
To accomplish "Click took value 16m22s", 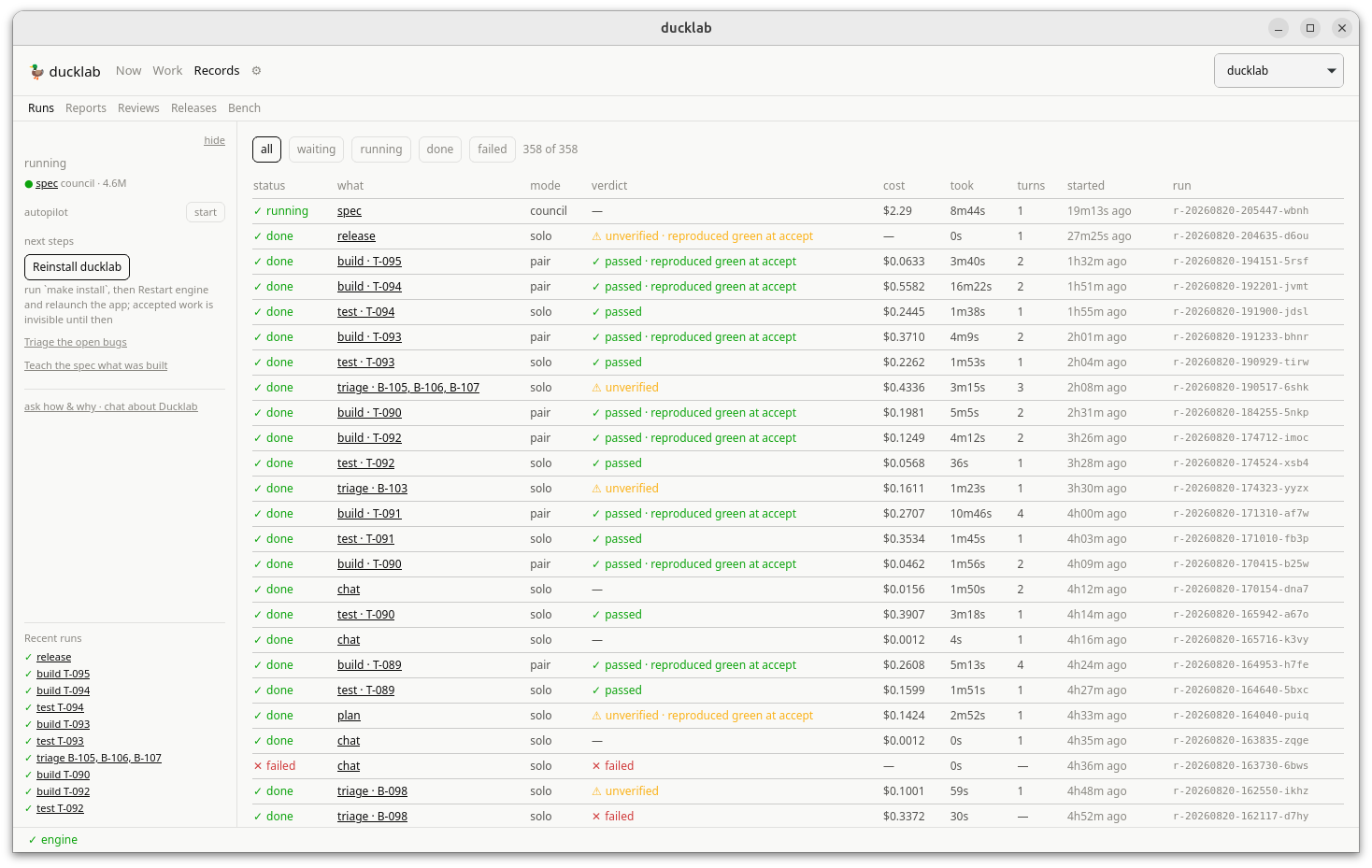I will click(971, 287).
